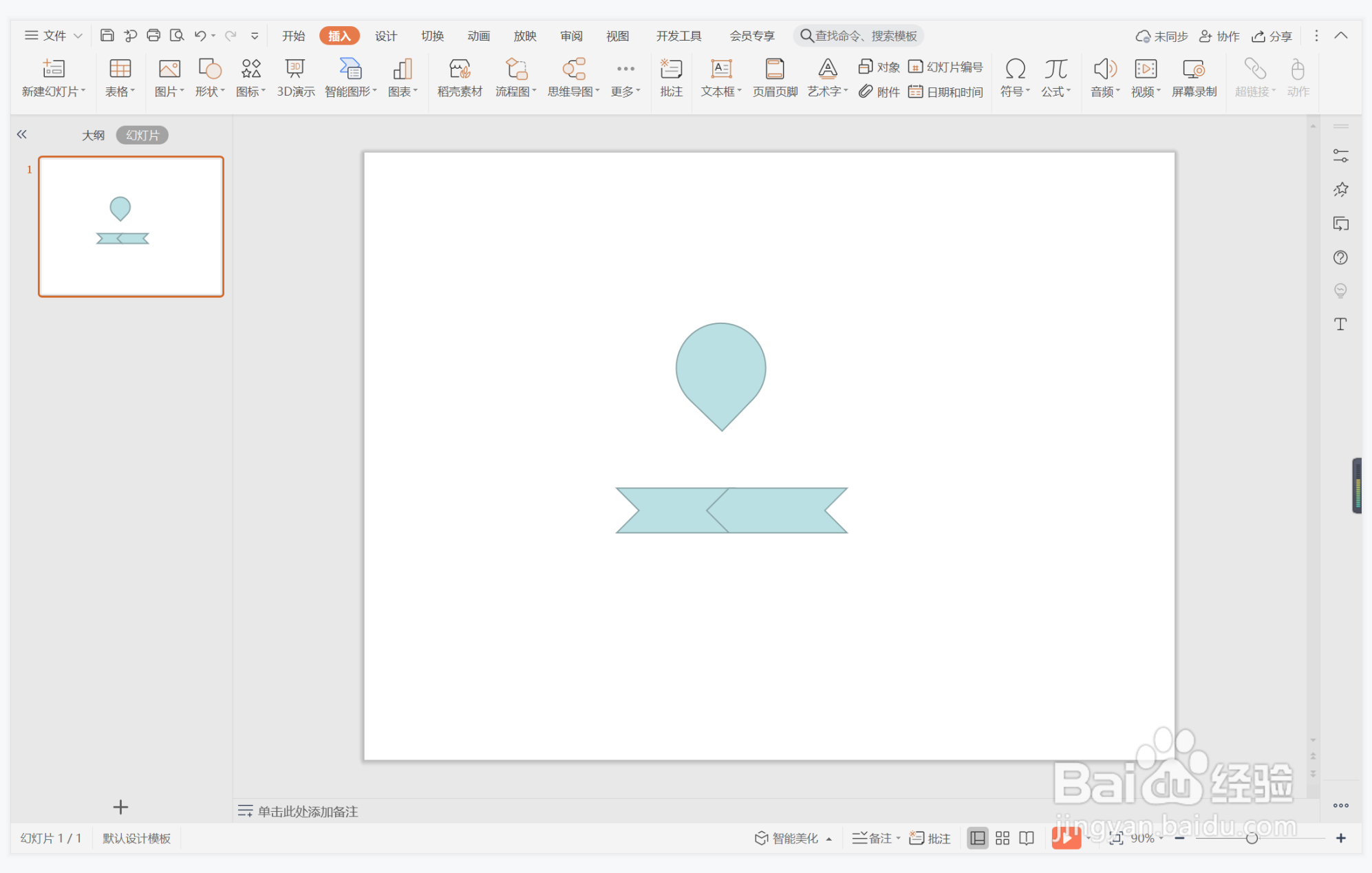
Task: Click the 分享 share button
Action: (1272, 36)
